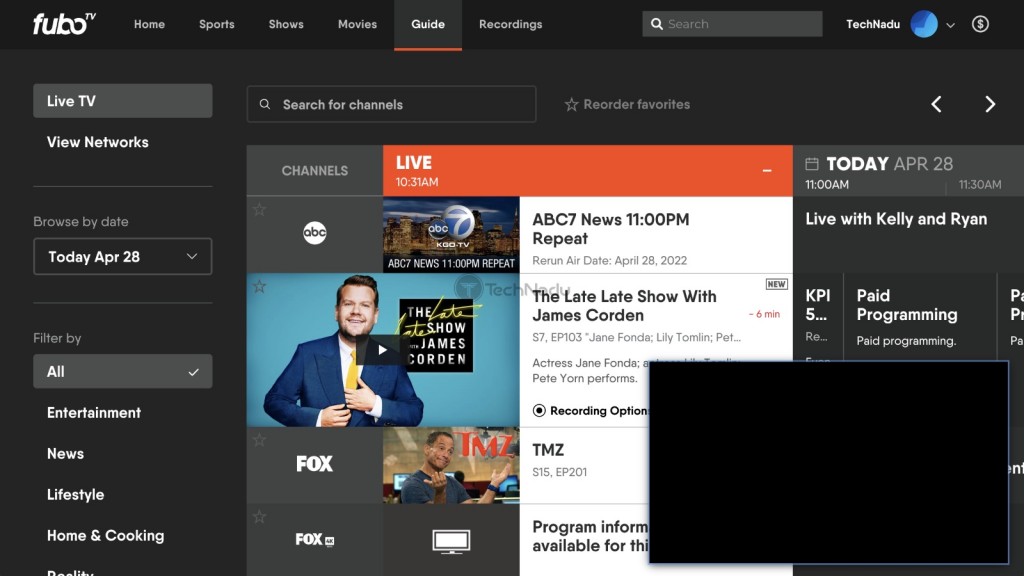This screenshot has height=576, width=1024.
Task: Click the fuboTV logo
Action: [x=64, y=24]
